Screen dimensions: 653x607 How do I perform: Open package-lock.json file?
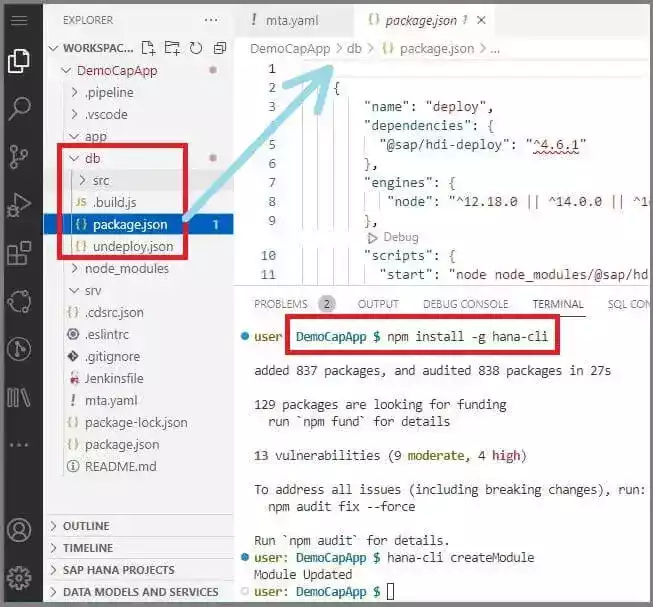click(136, 423)
